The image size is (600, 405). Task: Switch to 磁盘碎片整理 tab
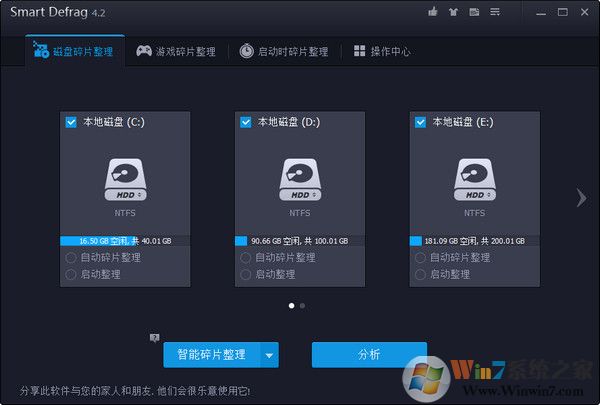point(75,51)
